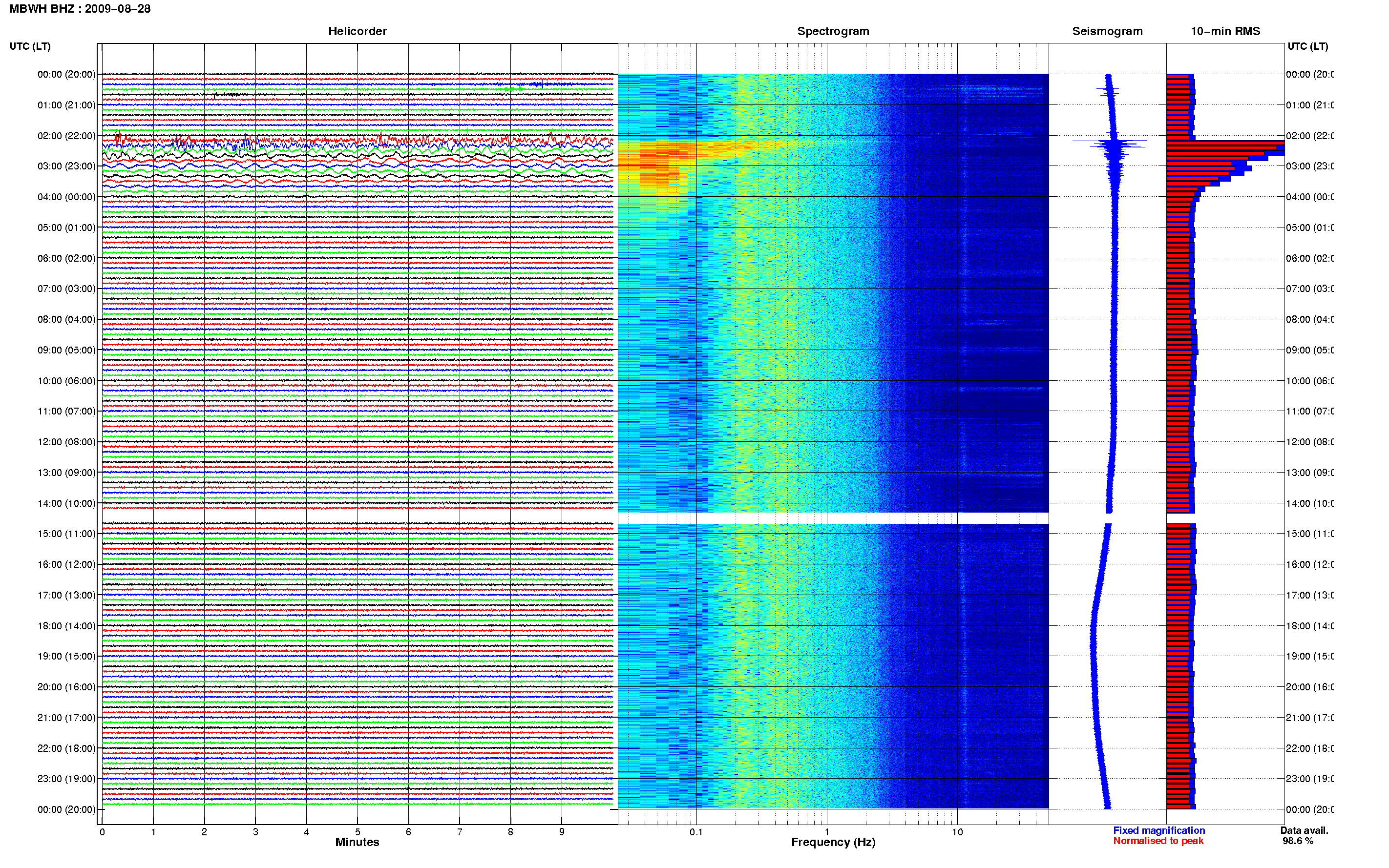
Task: Select the 10-min RMS panel heading
Action: (1225, 31)
